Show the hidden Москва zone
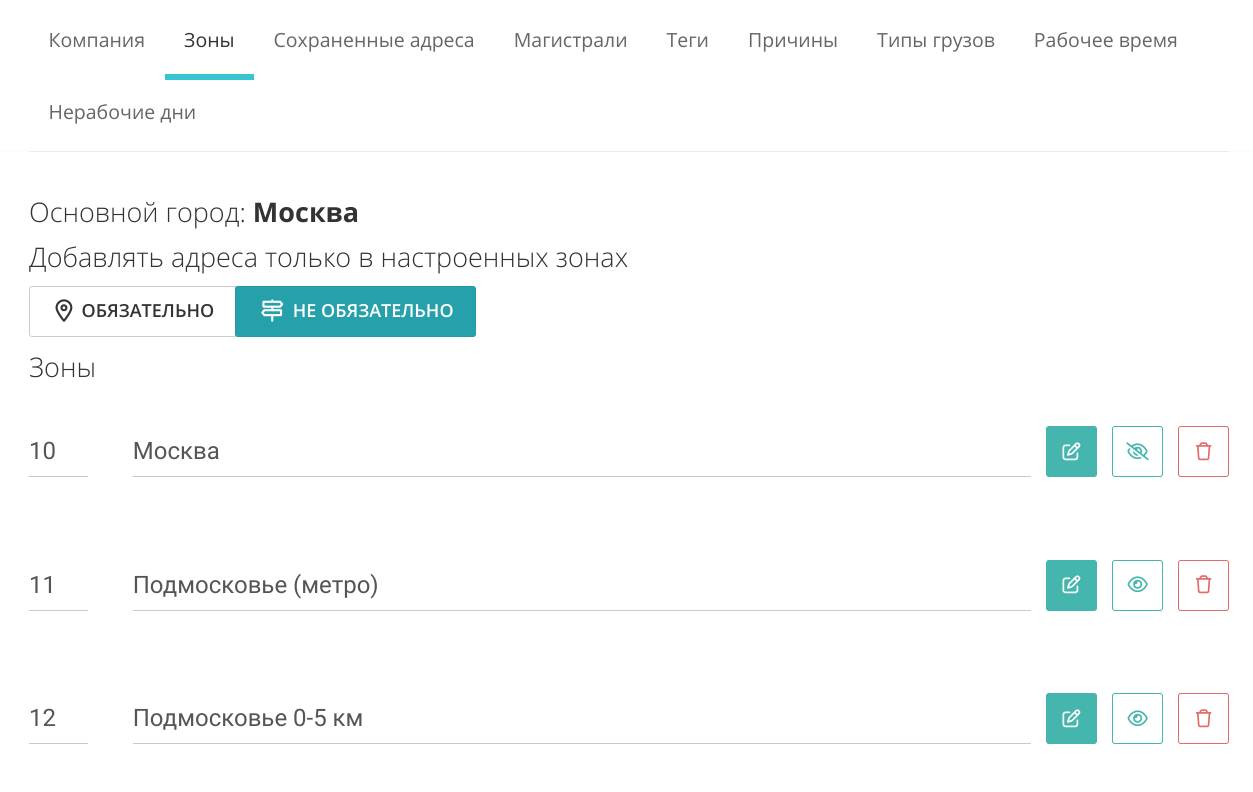 [x=1137, y=451]
